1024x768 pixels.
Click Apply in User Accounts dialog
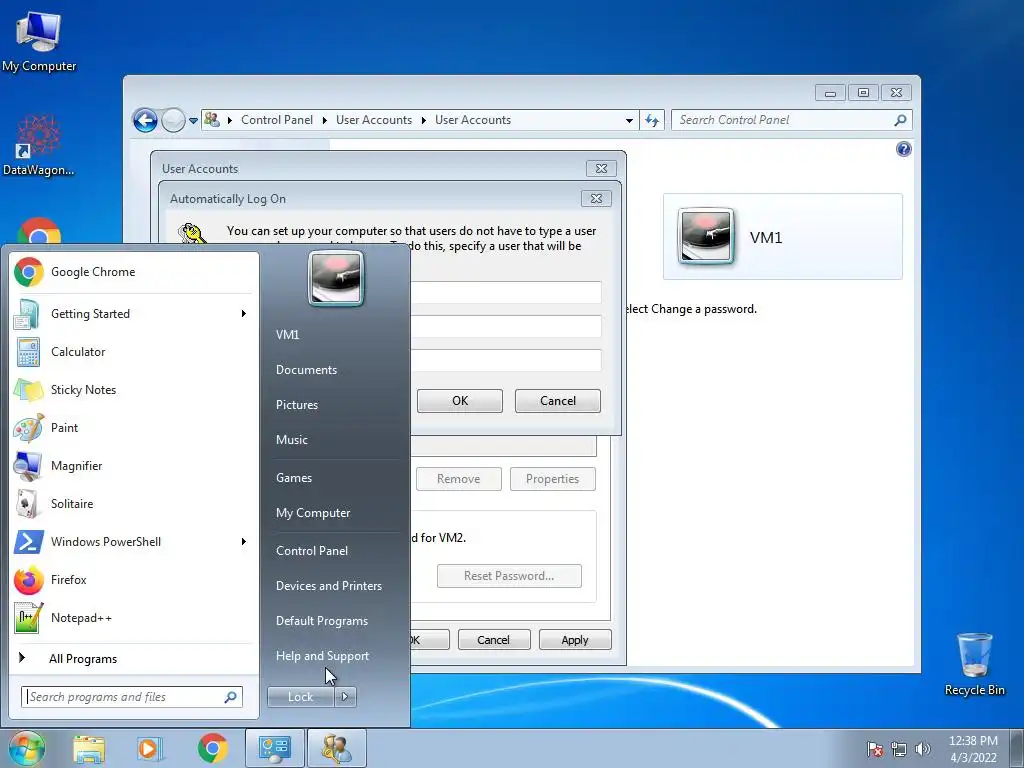(575, 640)
